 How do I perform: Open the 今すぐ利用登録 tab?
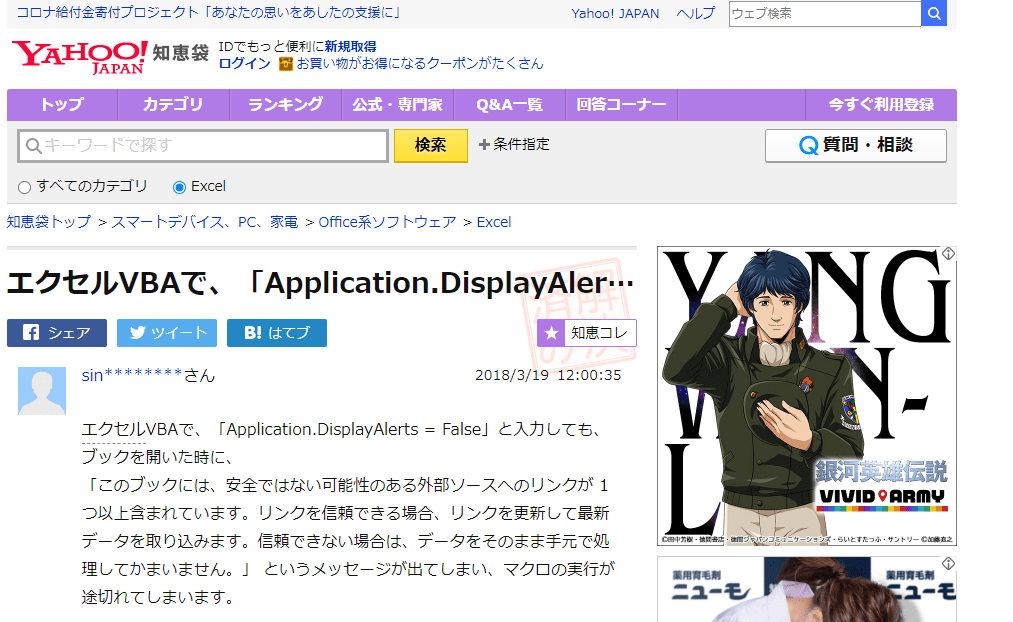(x=881, y=105)
